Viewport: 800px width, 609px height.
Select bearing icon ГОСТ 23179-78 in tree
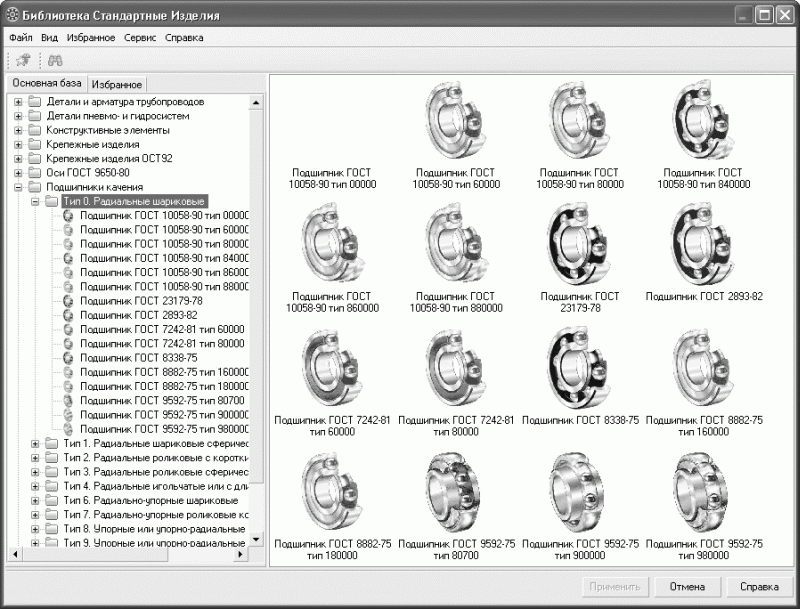click(68, 301)
